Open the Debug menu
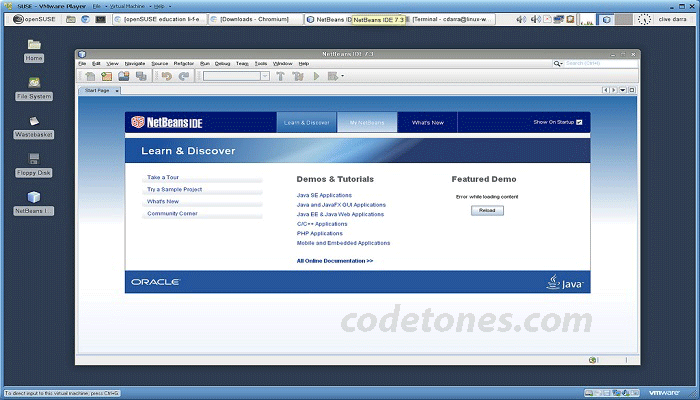Image resolution: width=700 pixels, height=400 pixels. tap(222, 64)
